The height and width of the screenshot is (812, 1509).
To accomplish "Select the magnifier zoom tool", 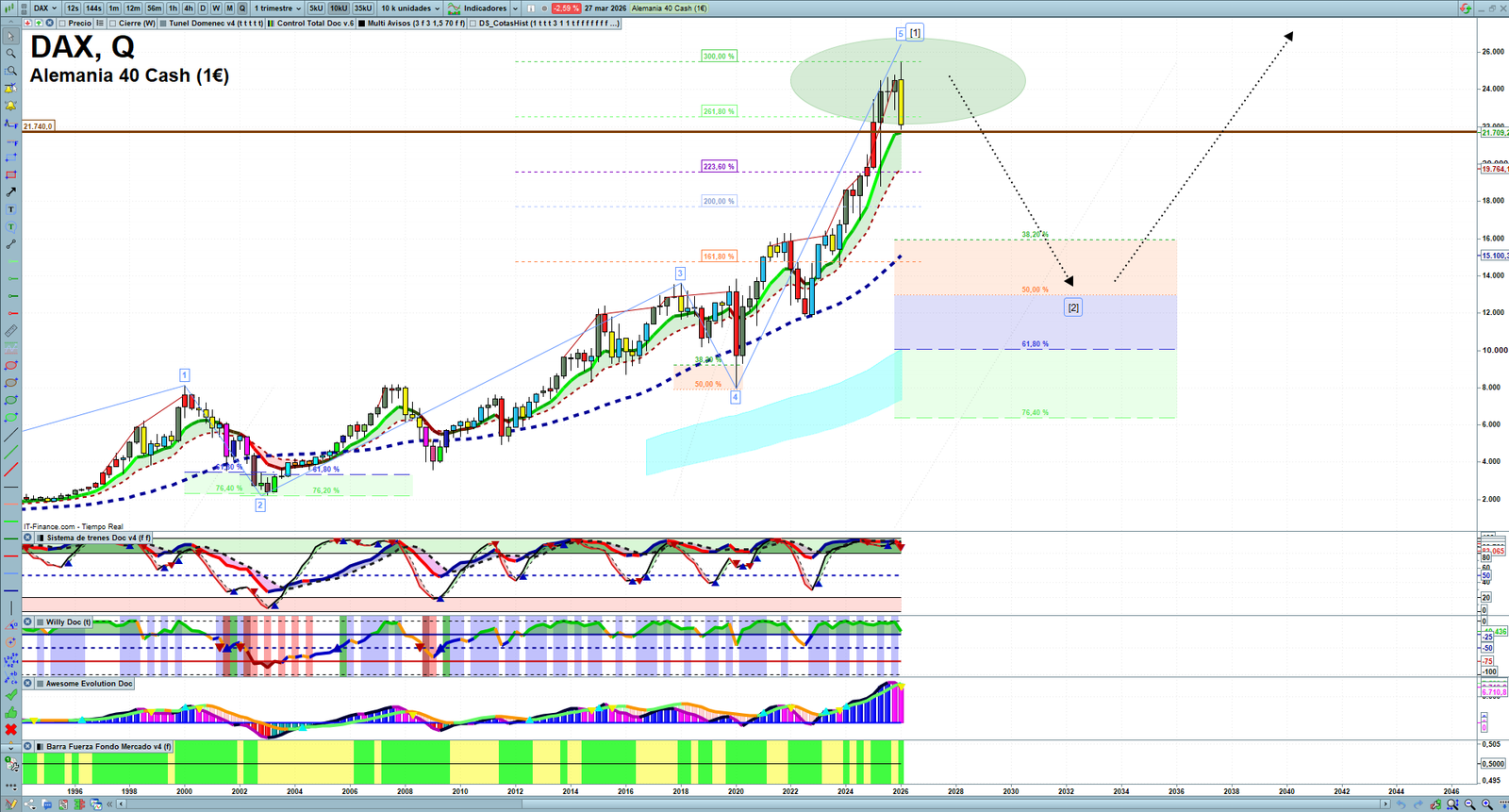I will [10, 54].
